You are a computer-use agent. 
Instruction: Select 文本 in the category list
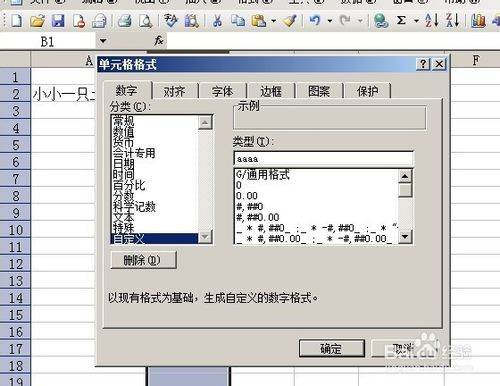pos(123,217)
